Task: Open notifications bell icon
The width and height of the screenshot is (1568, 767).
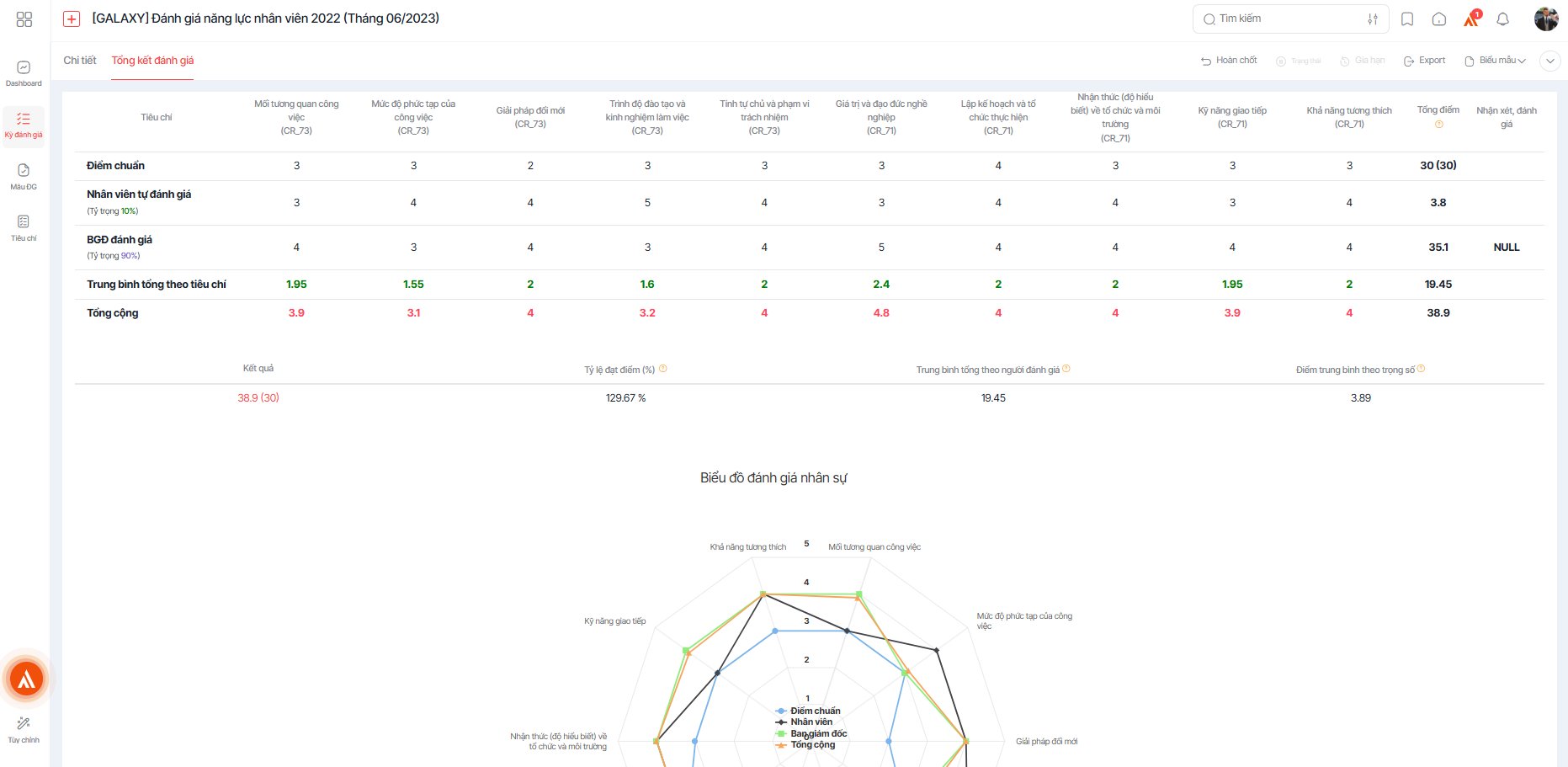Action: [1503, 19]
